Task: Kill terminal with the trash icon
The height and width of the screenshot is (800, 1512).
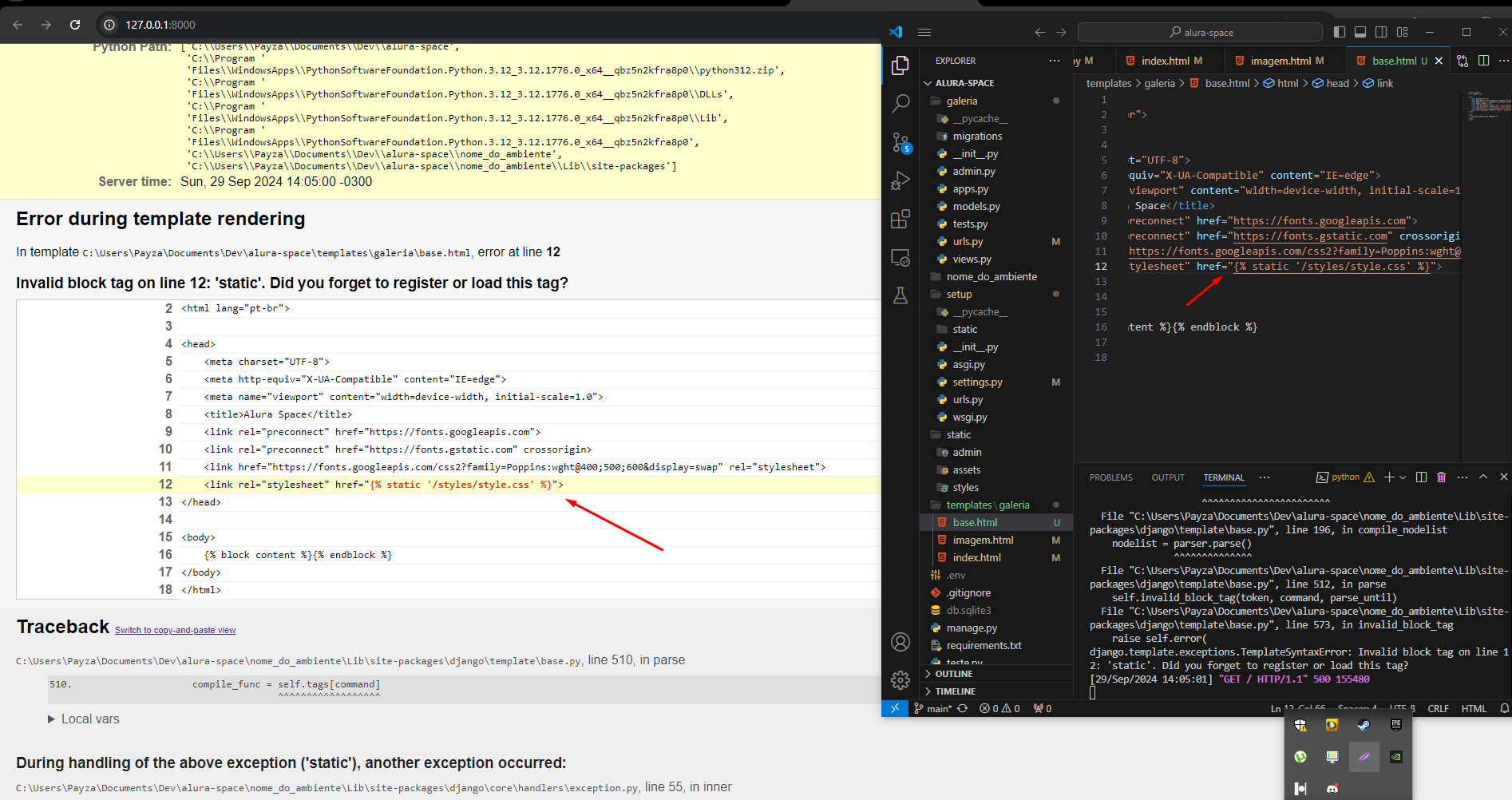Action: (x=1441, y=477)
